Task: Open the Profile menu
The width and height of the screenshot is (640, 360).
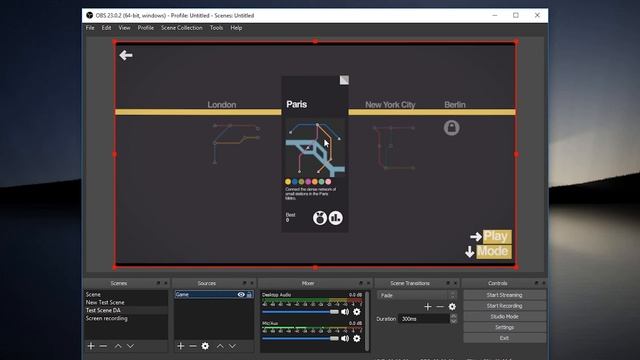Action: 146,28
